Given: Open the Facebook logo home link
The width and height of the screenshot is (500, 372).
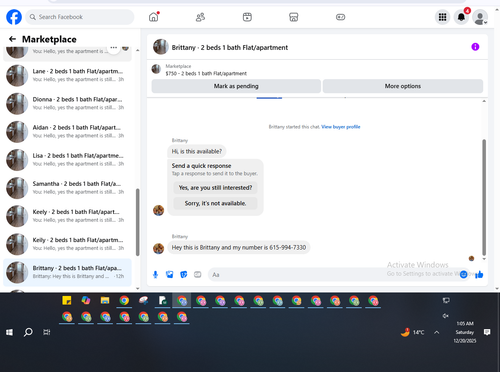Looking at the screenshot, I should coord(14,17).
